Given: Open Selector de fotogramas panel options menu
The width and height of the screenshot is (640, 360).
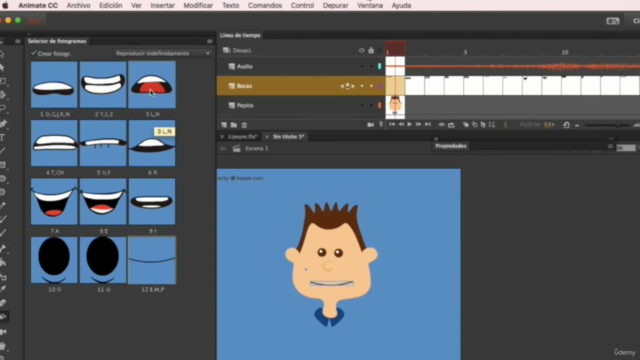Looking at the screenshot, I should (x=209, y=41).
